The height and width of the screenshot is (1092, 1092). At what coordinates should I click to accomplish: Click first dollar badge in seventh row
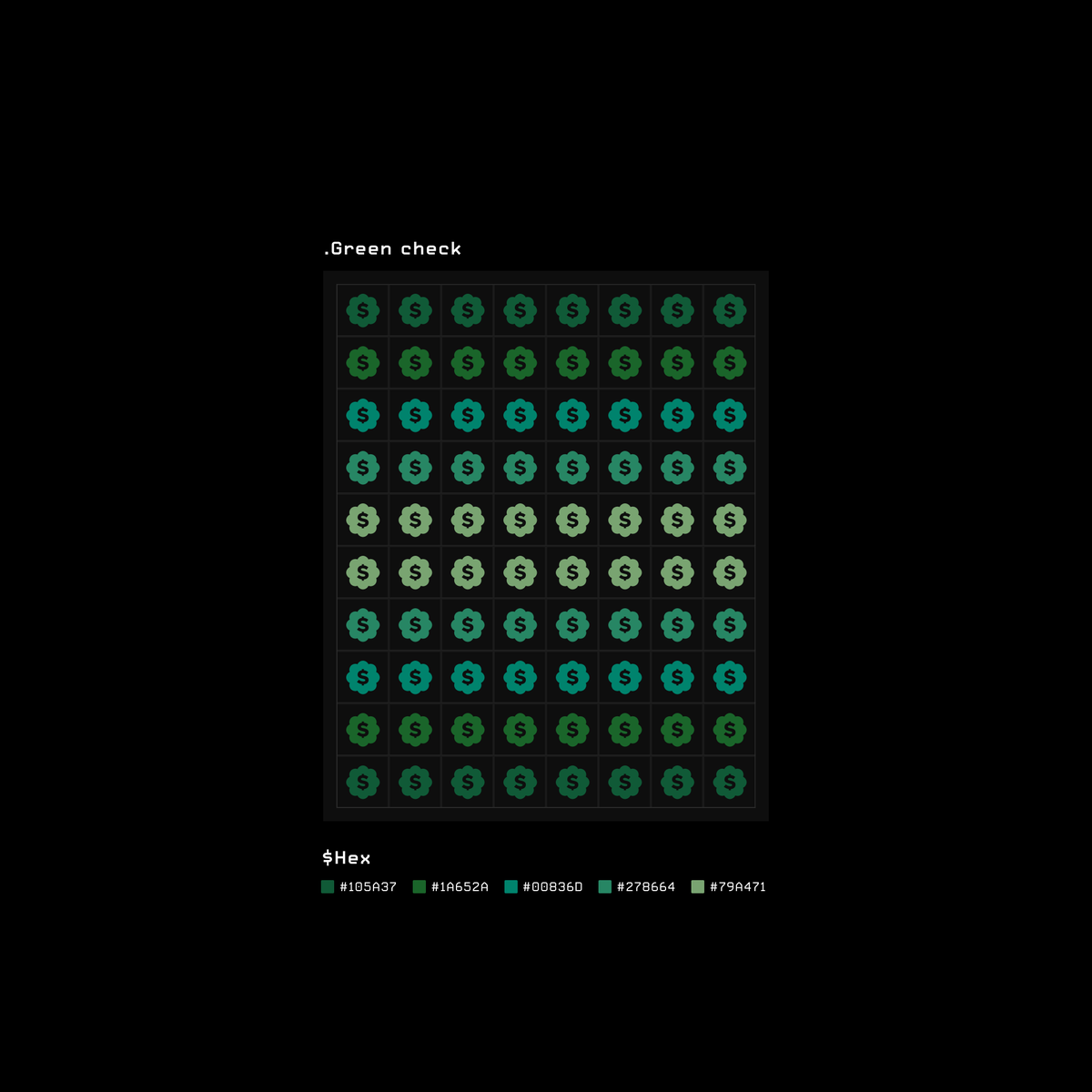tap(363, 624)
